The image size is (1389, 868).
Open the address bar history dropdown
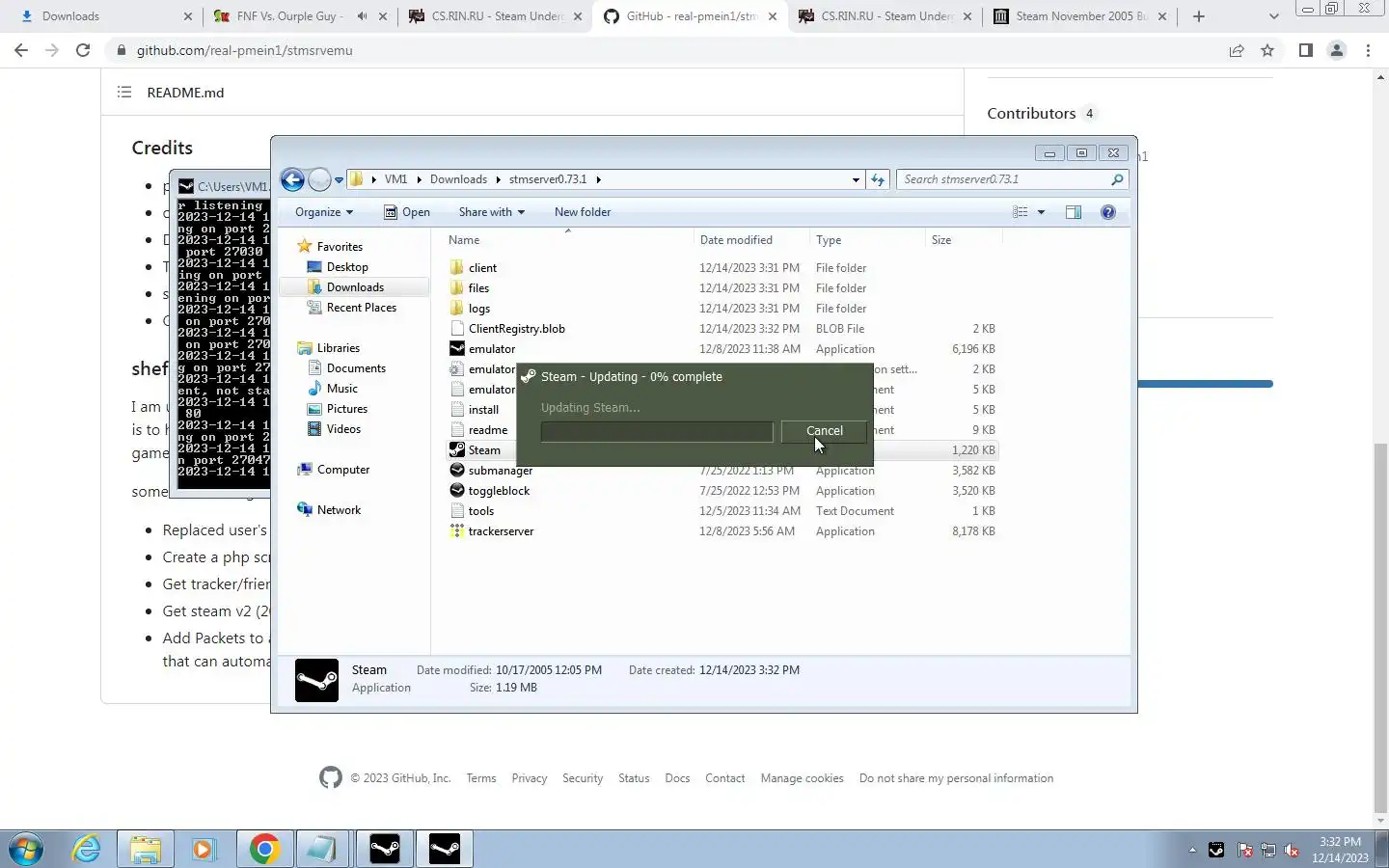(x=856, y=179)
